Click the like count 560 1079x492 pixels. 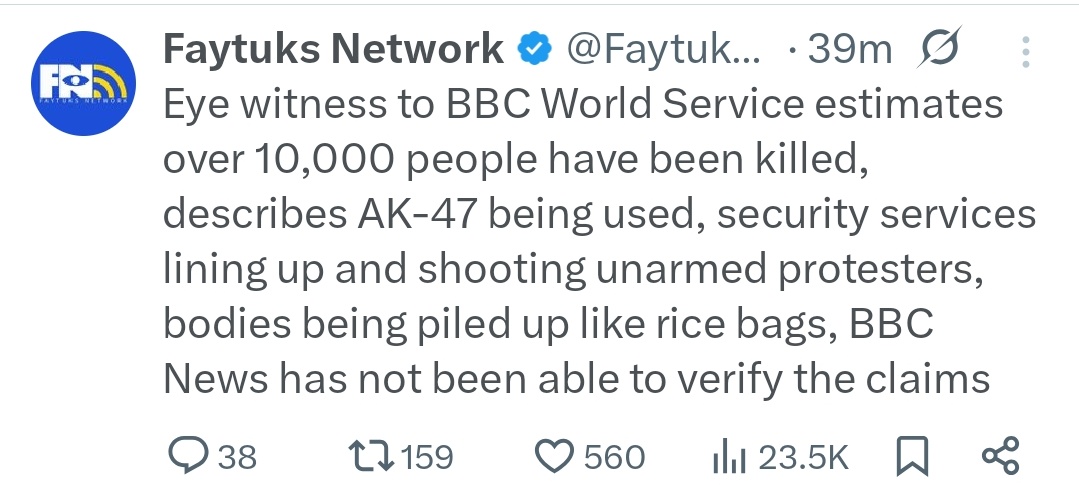[614, 458]
